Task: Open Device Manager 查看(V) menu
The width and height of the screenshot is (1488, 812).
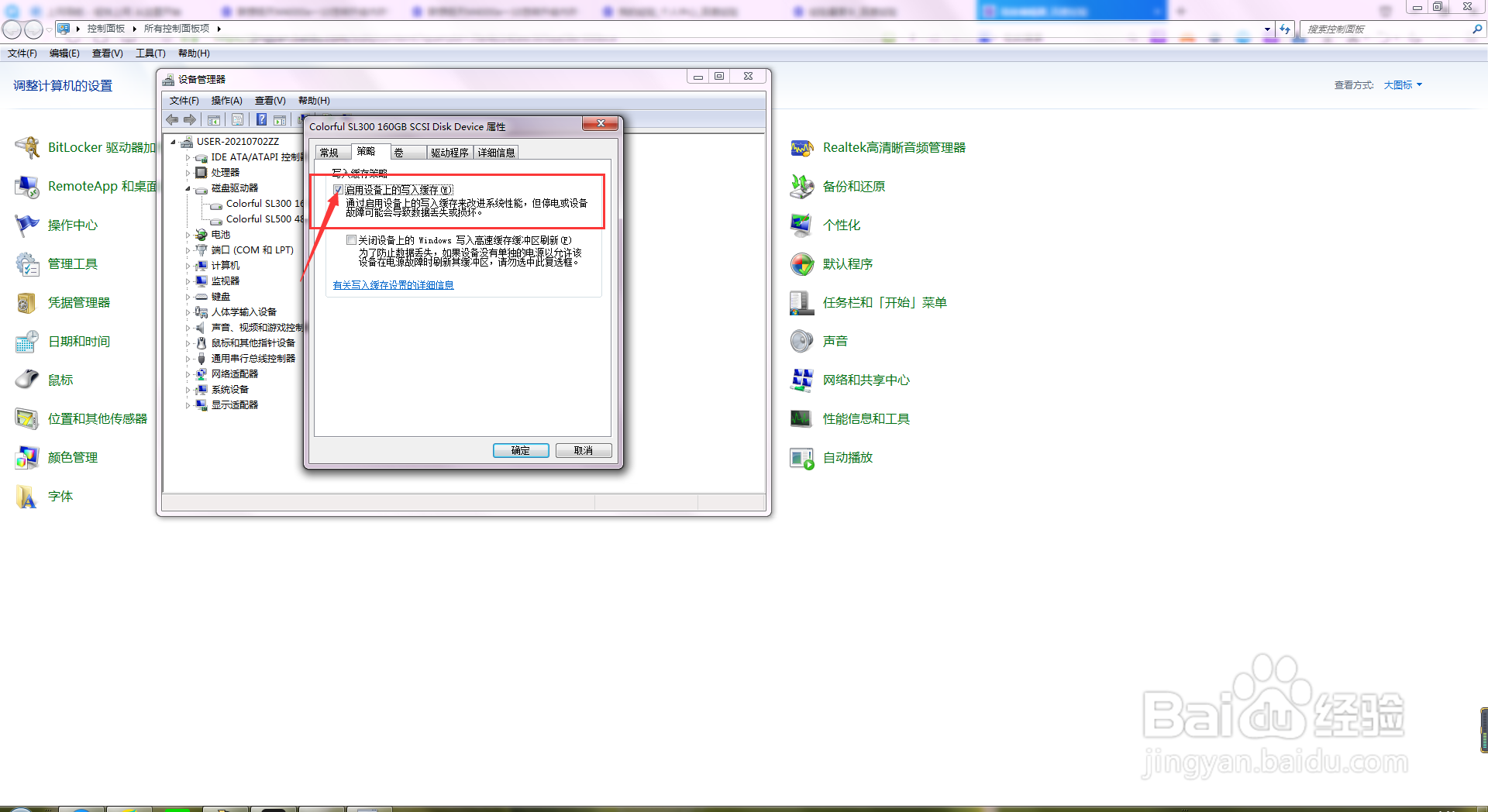Action: click(270, 101)
